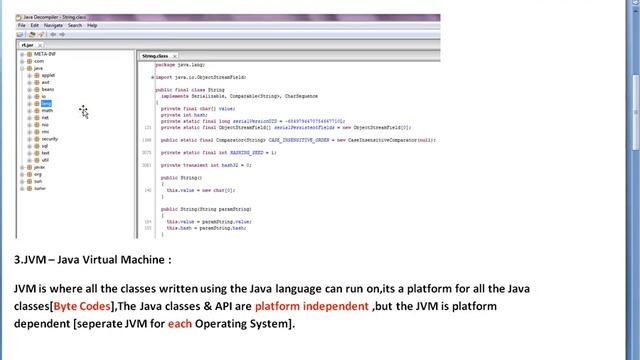Click the beans package icon

click(37, 89)
